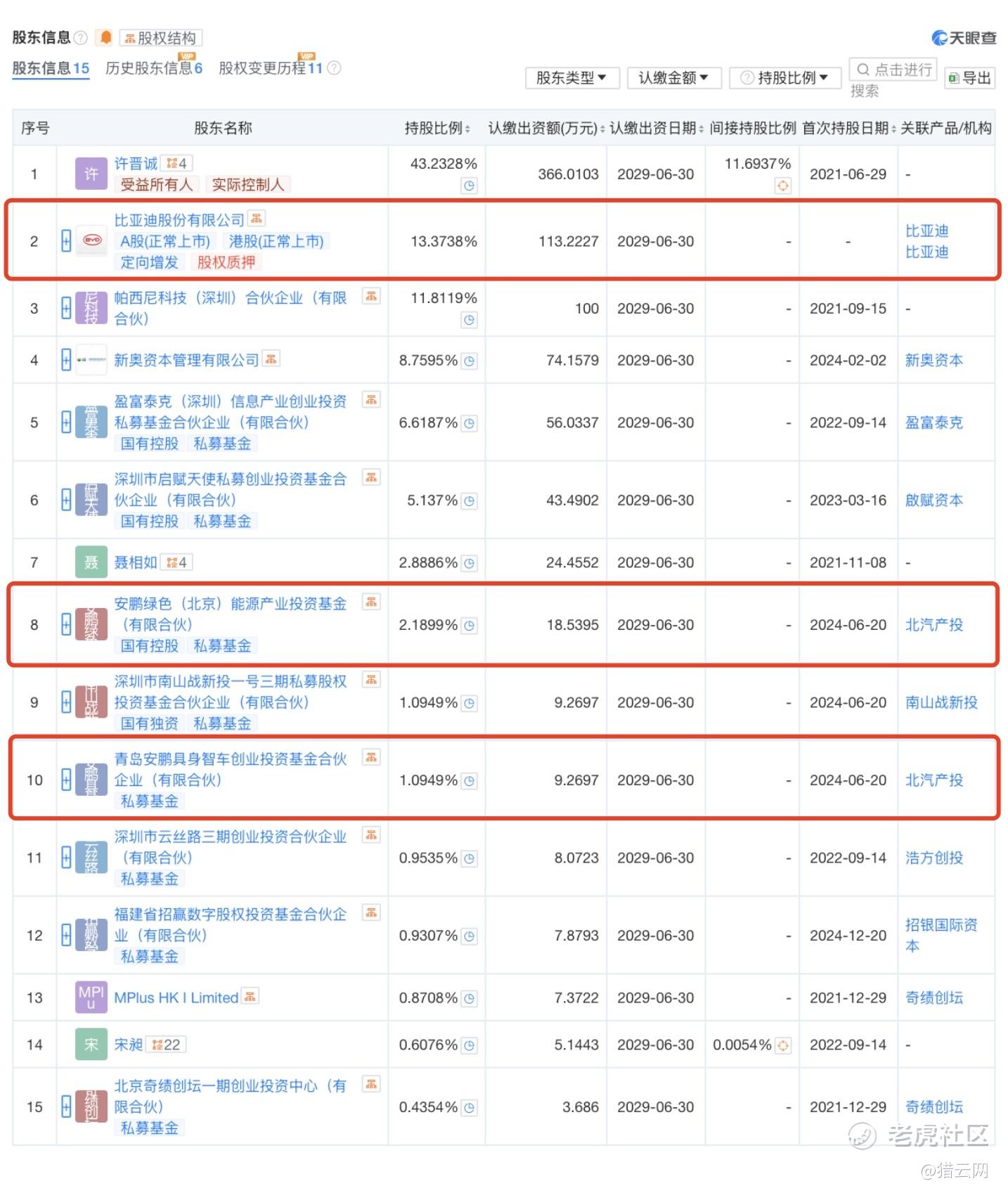Image resolution: width=1008 pixels, height=1193 pixels.
Task: Click the 股权质押 tag
Action: coord(226,262)
